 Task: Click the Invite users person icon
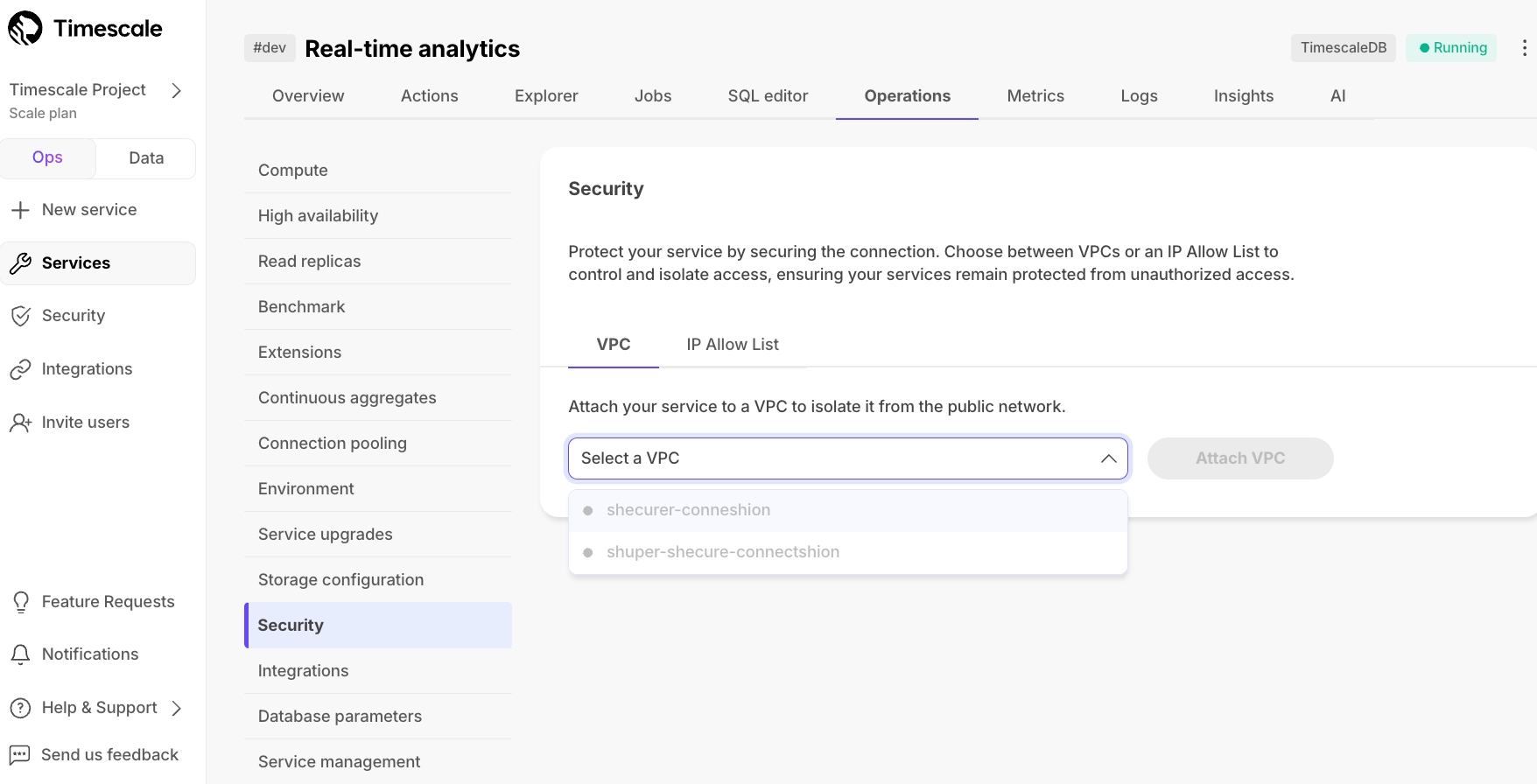20,423
